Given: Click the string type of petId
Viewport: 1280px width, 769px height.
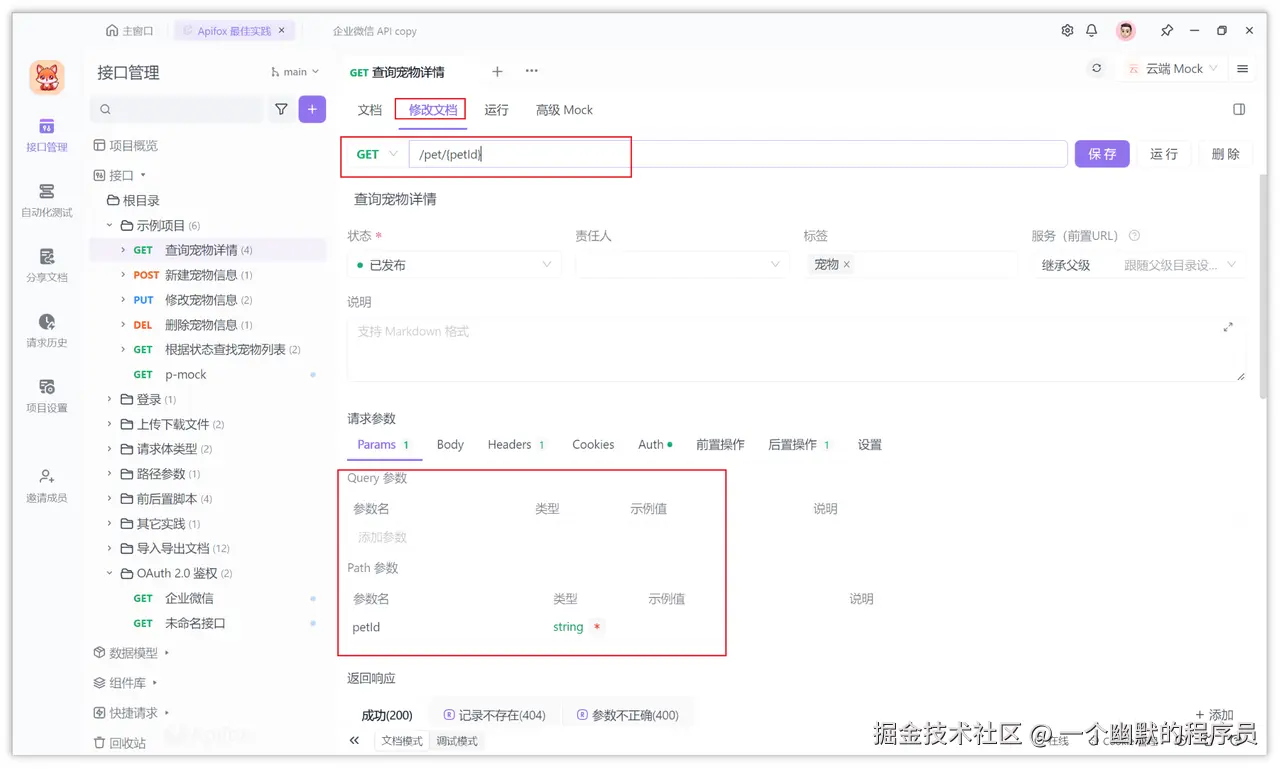Looking at the screenshot, I should pos(568,627).
